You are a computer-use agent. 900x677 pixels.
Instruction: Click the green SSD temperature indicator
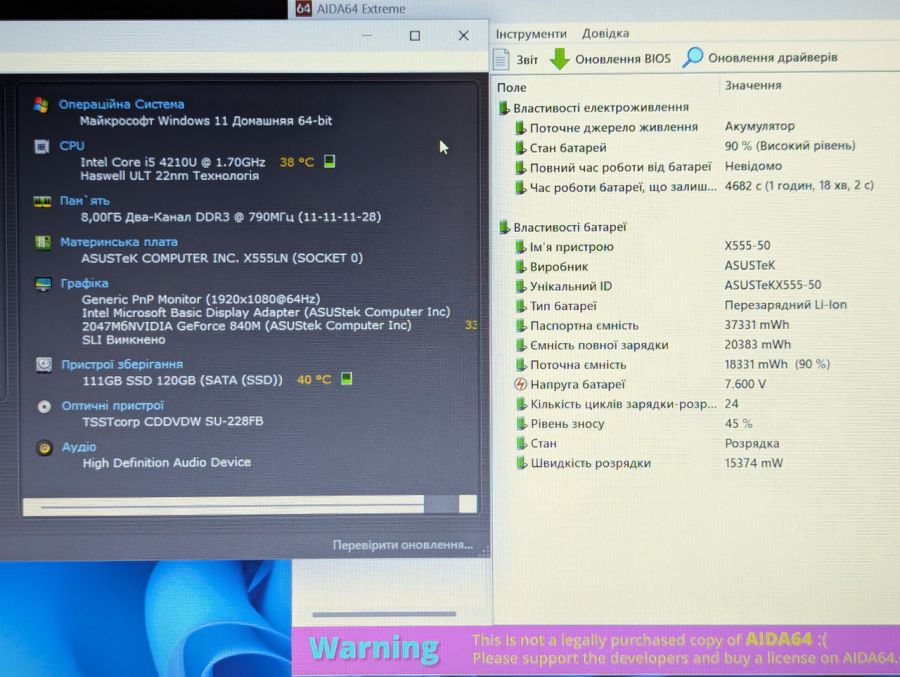point(347,378)
